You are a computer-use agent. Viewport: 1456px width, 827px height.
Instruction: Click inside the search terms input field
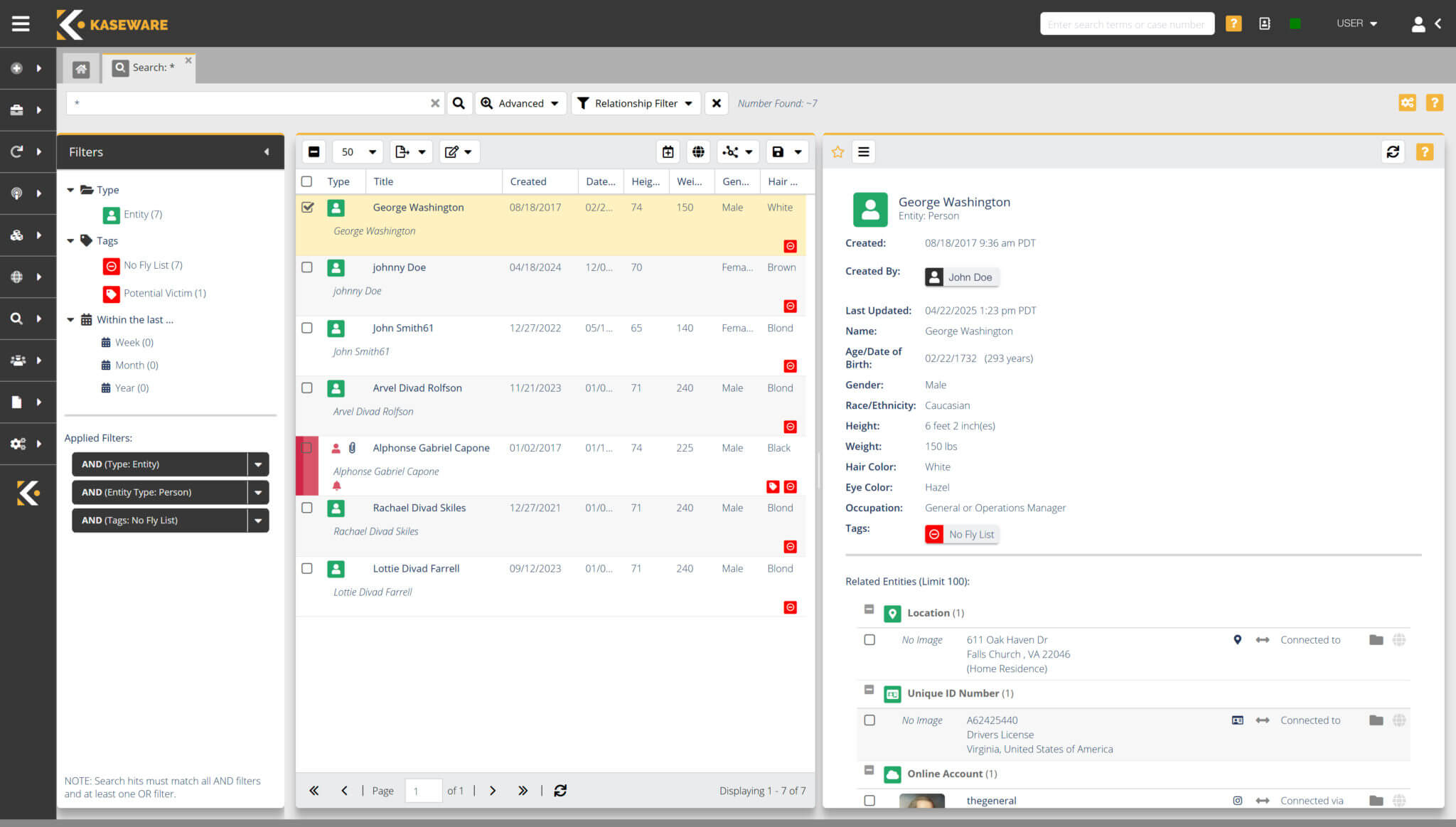coord(1126,23)
